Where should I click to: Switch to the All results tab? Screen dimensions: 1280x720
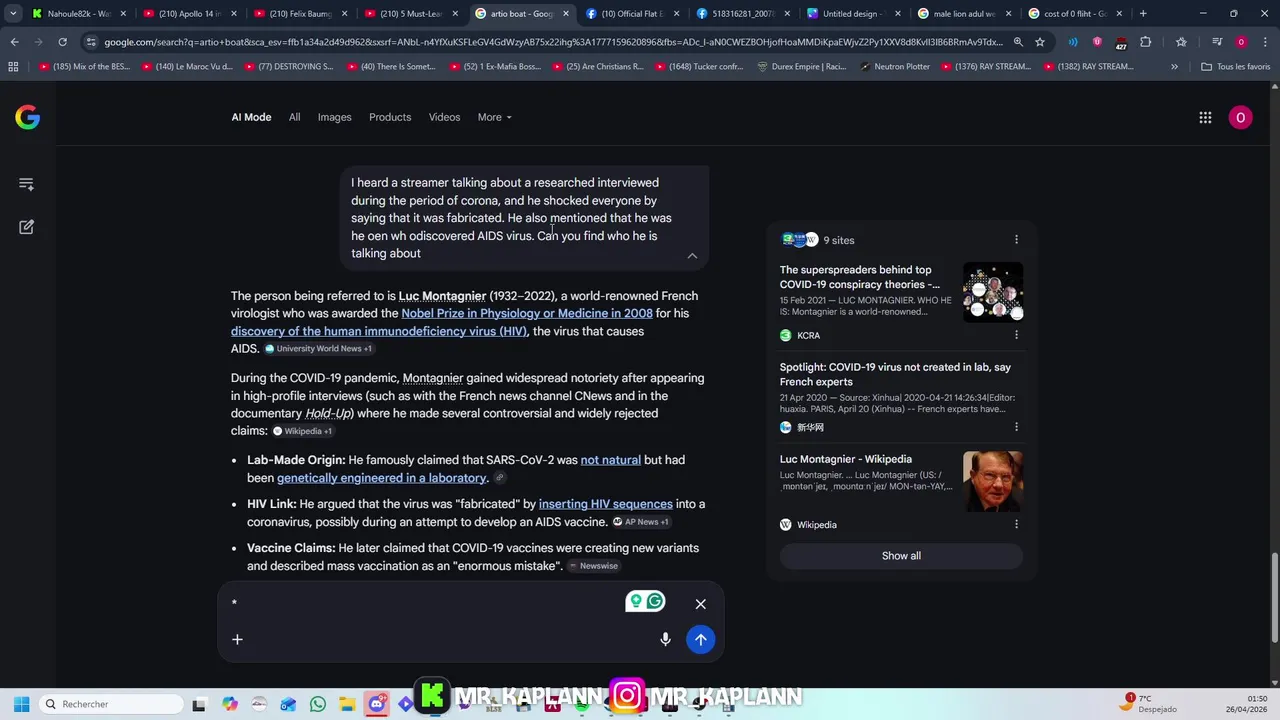click(x=294, y=117)
